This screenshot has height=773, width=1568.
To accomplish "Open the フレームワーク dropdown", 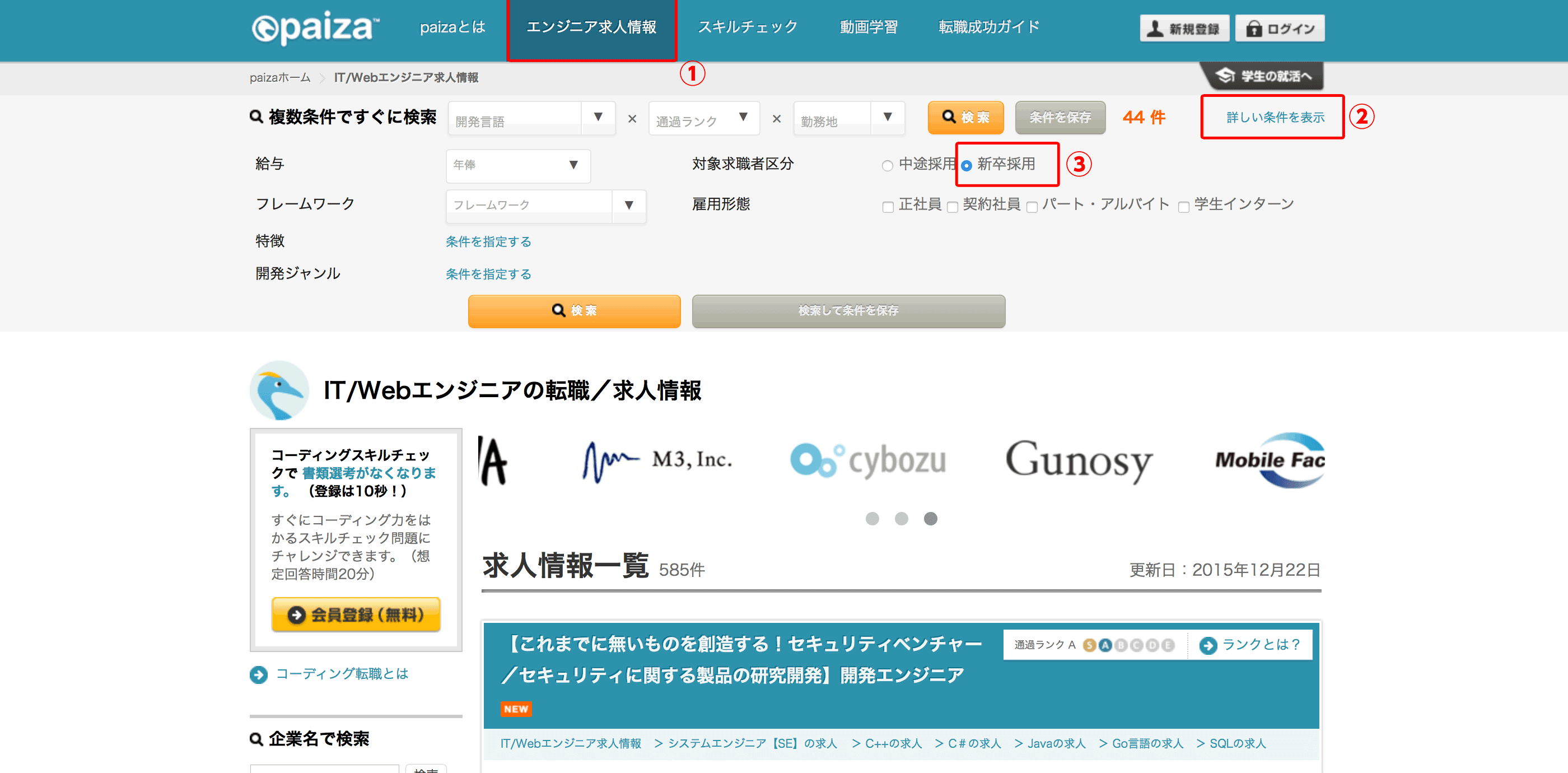I will 545,206.
